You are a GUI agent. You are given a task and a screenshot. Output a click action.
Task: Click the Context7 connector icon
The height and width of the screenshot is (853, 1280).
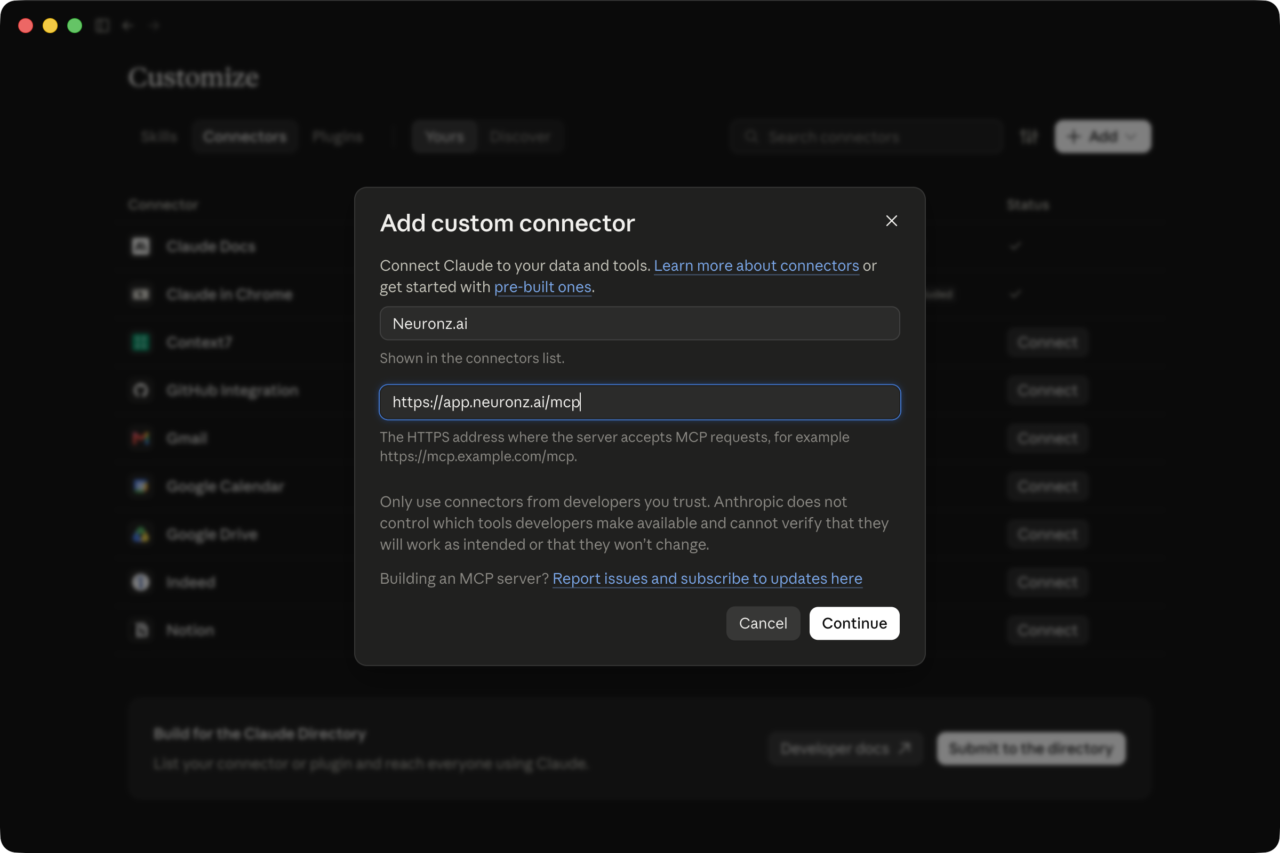click(141, 342)
